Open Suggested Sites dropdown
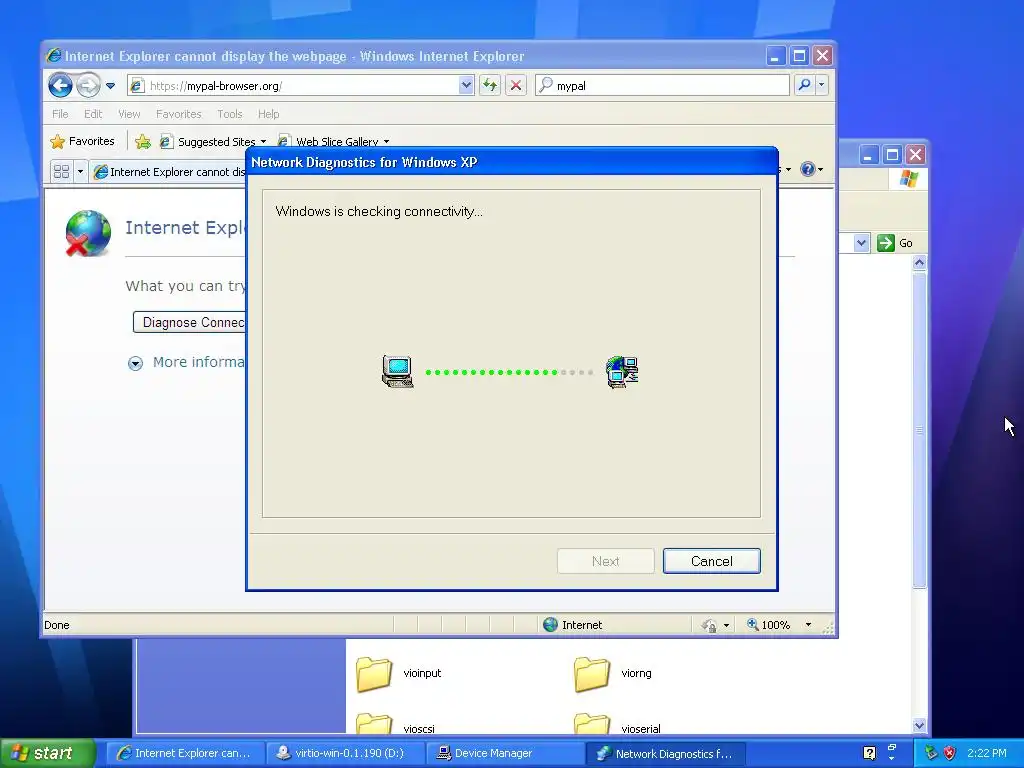 tap(214, 142)
